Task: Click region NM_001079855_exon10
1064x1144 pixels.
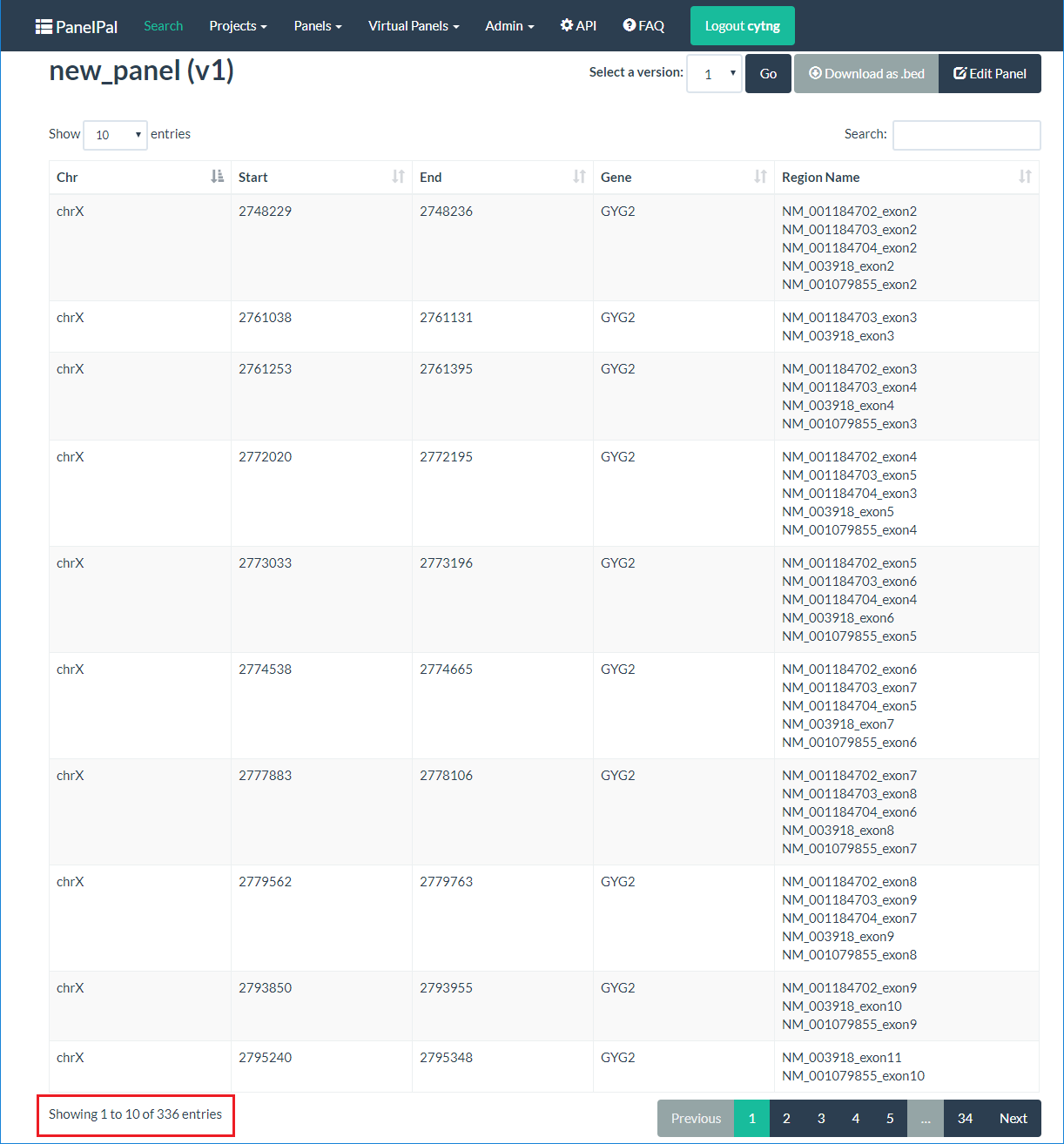Action: (x=853, y=1076)
